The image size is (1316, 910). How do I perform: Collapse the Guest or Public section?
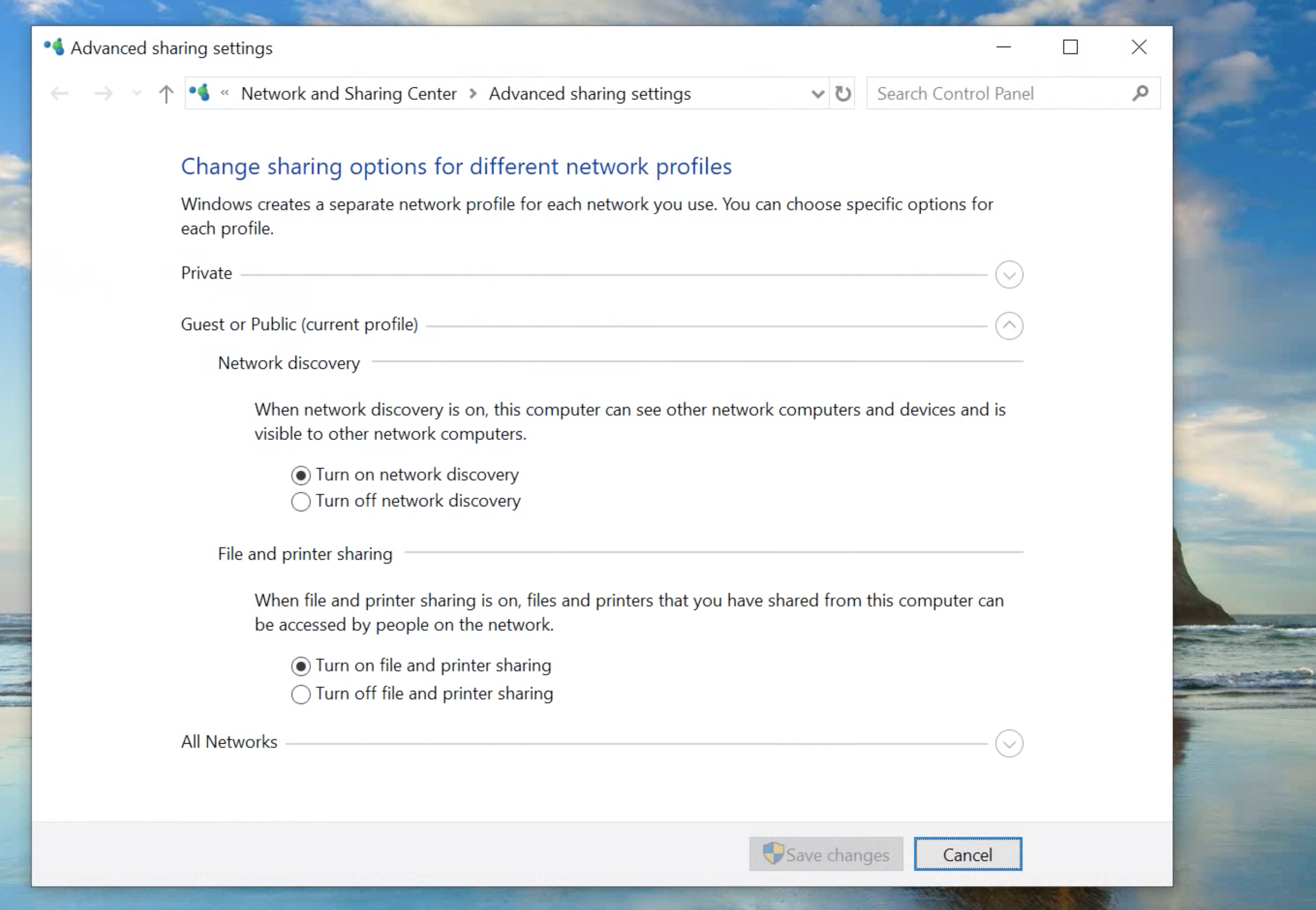1009,326
